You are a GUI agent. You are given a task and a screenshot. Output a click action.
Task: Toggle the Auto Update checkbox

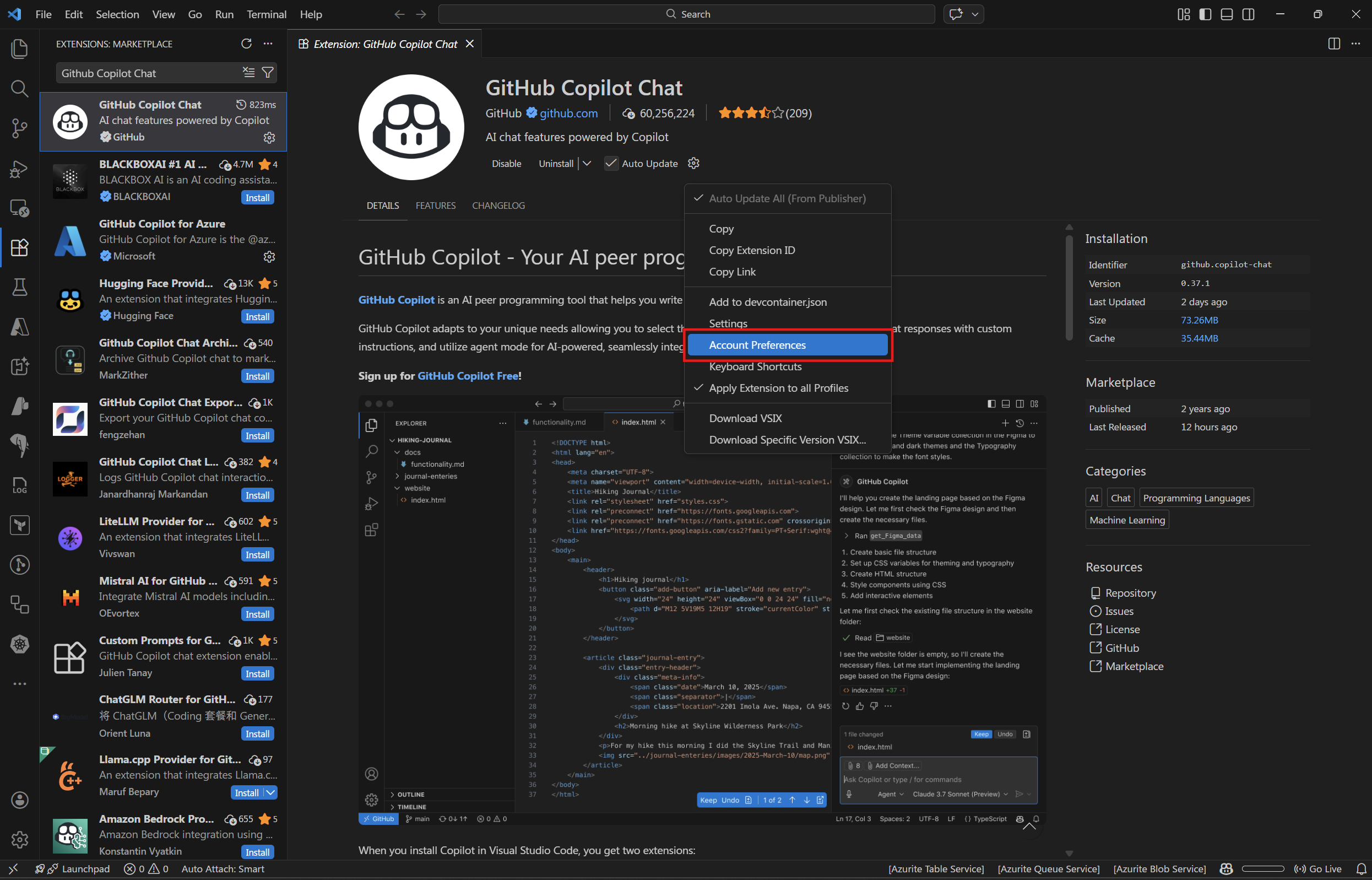pyautogui.click(x=611, y=164)
